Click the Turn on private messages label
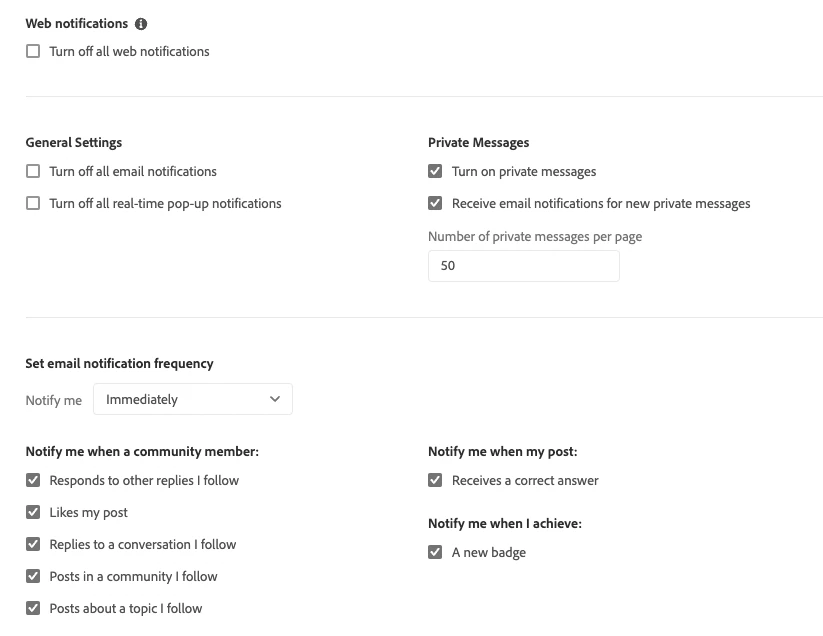 click(x=523, y=172)
